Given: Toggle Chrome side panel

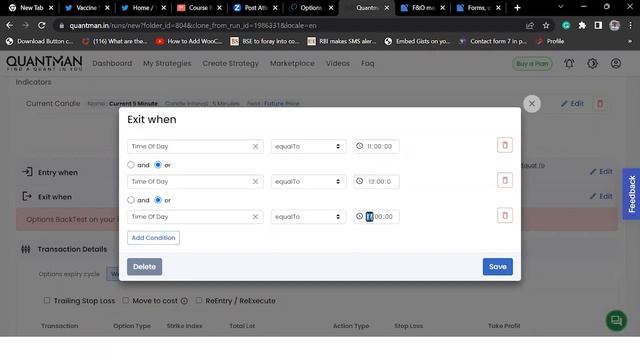Looking at the screenshot, I should tap(598, 25).
